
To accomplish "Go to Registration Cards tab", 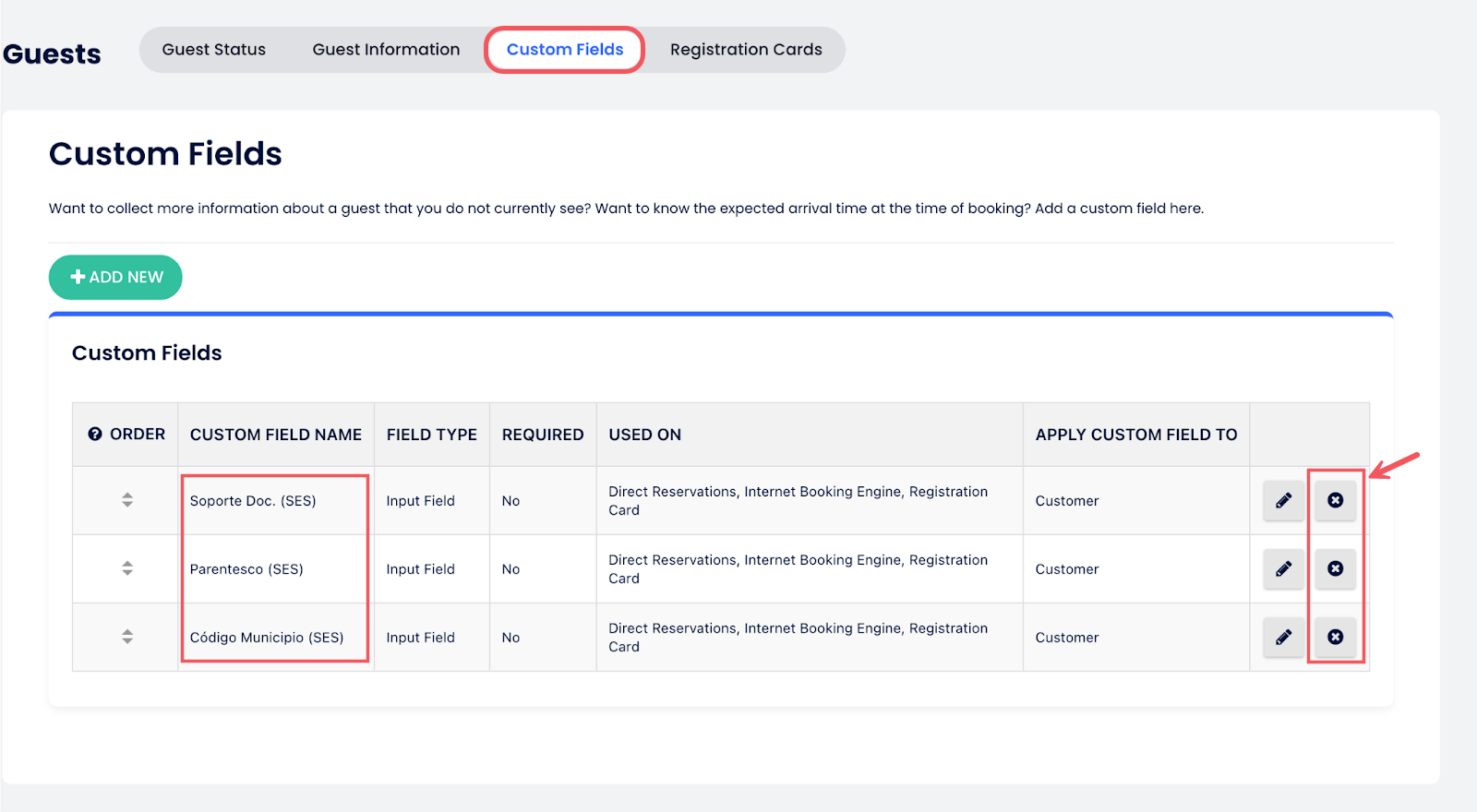I will tap(746, 50).
